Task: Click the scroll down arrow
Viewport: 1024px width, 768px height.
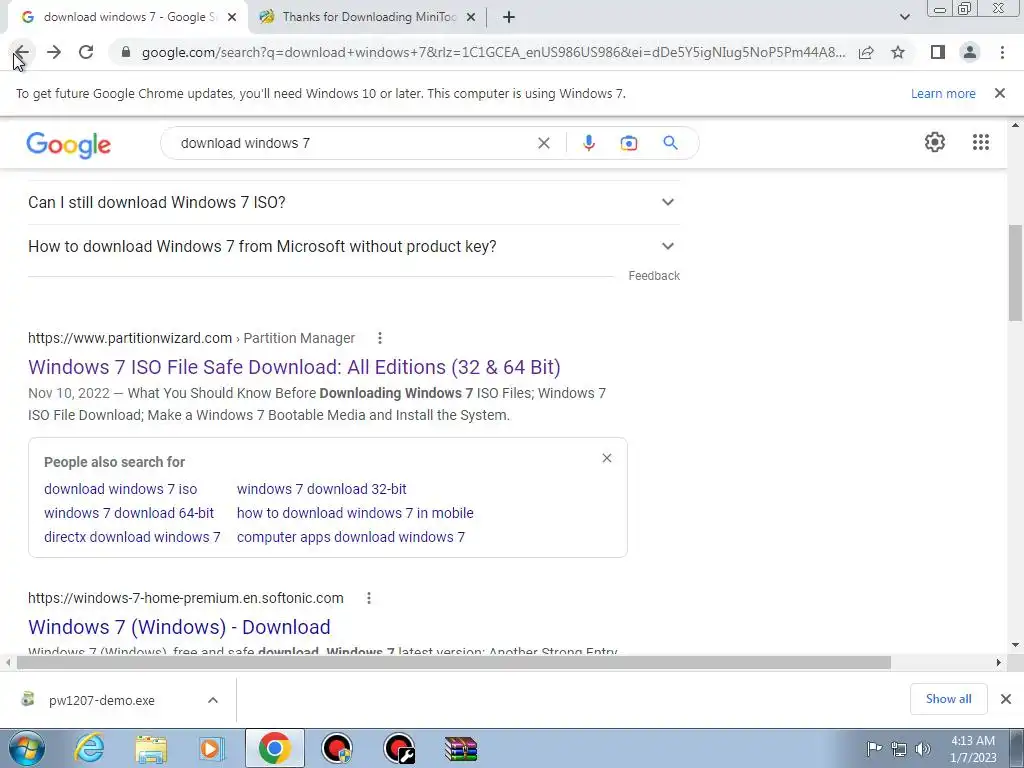Action: point(1015,645)
